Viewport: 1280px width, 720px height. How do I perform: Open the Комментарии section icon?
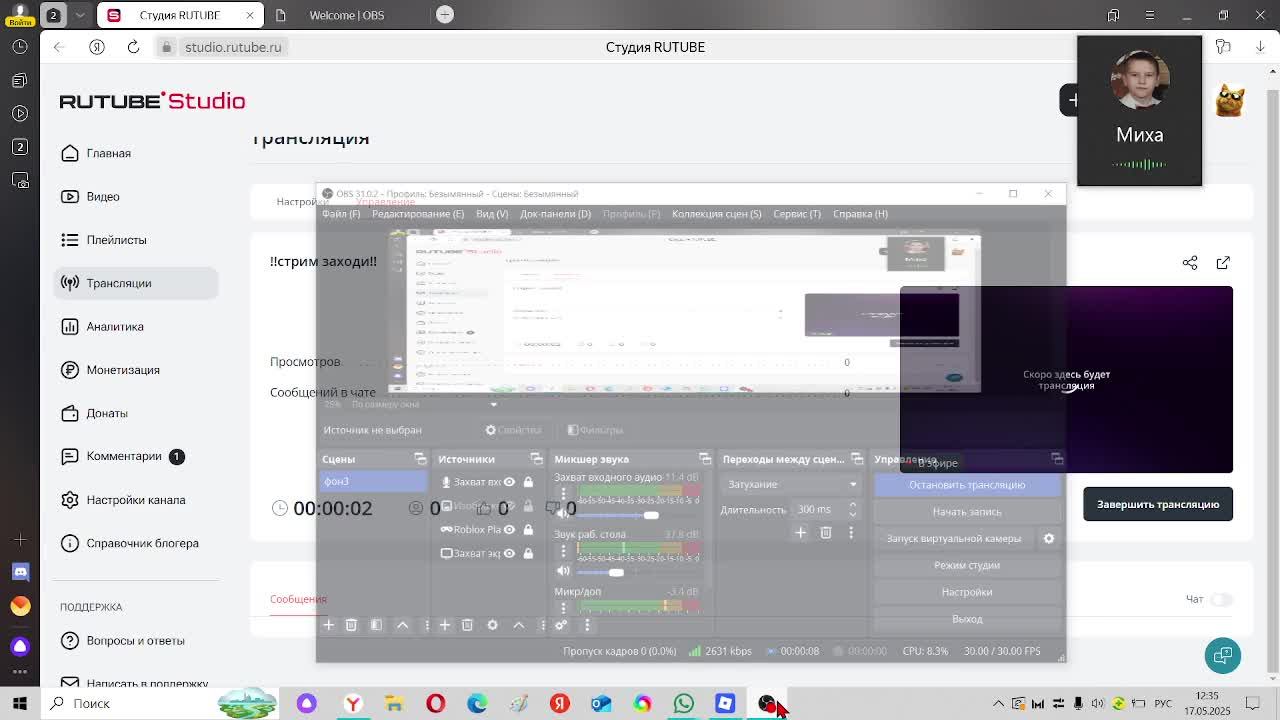[x=70, y=456]
